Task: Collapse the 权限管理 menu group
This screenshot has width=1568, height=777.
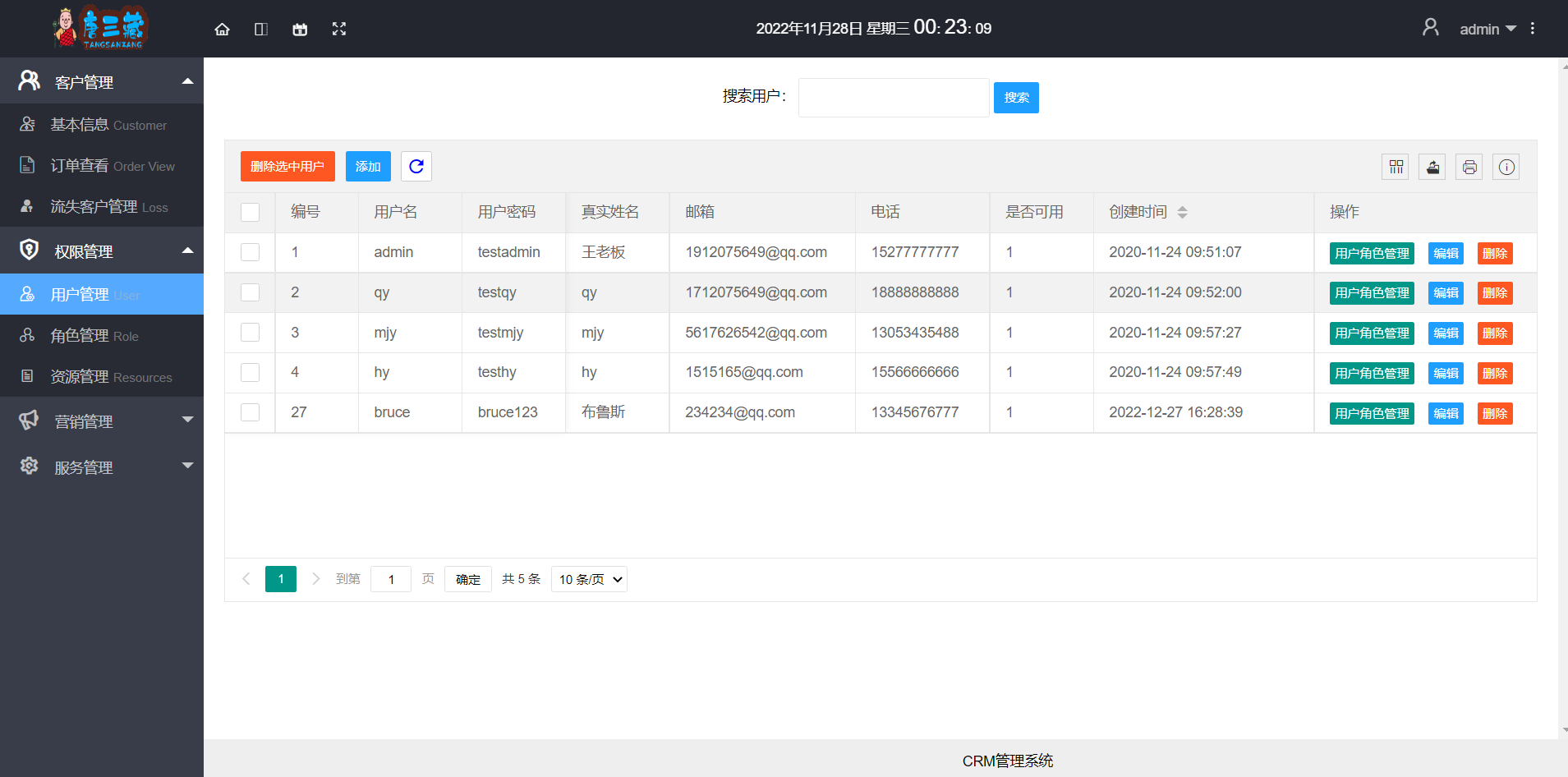Action: pyautogui.click(x=102, y=251)
